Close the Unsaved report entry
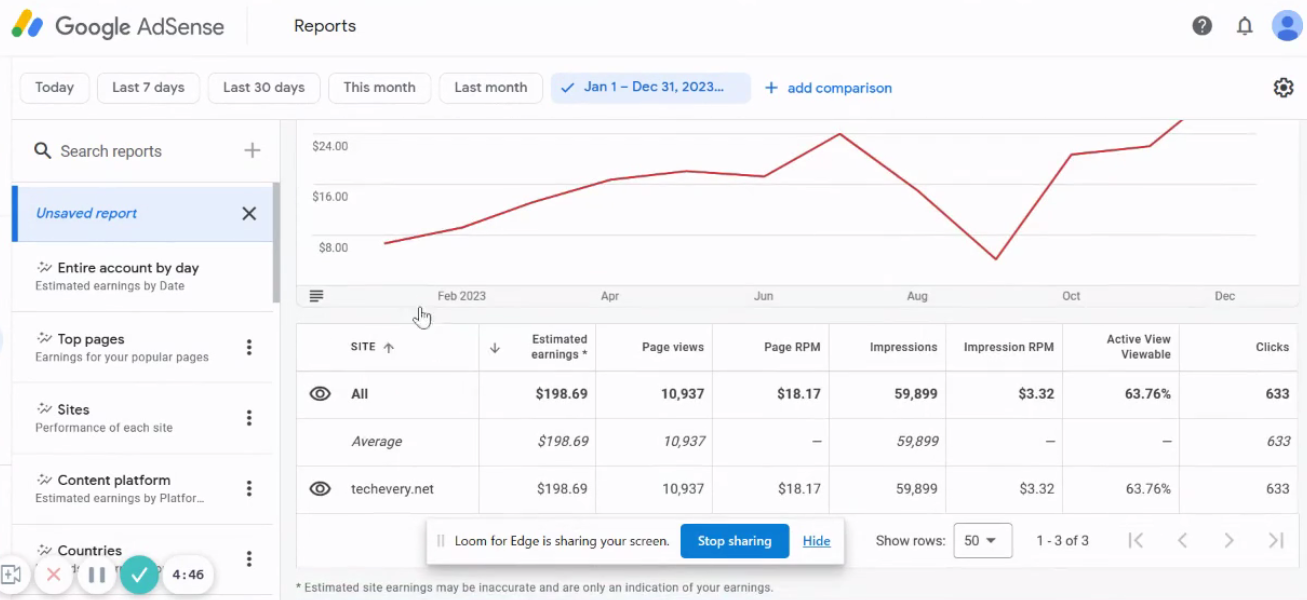Viewport: 1307px width, 600px height. [249, 213]
